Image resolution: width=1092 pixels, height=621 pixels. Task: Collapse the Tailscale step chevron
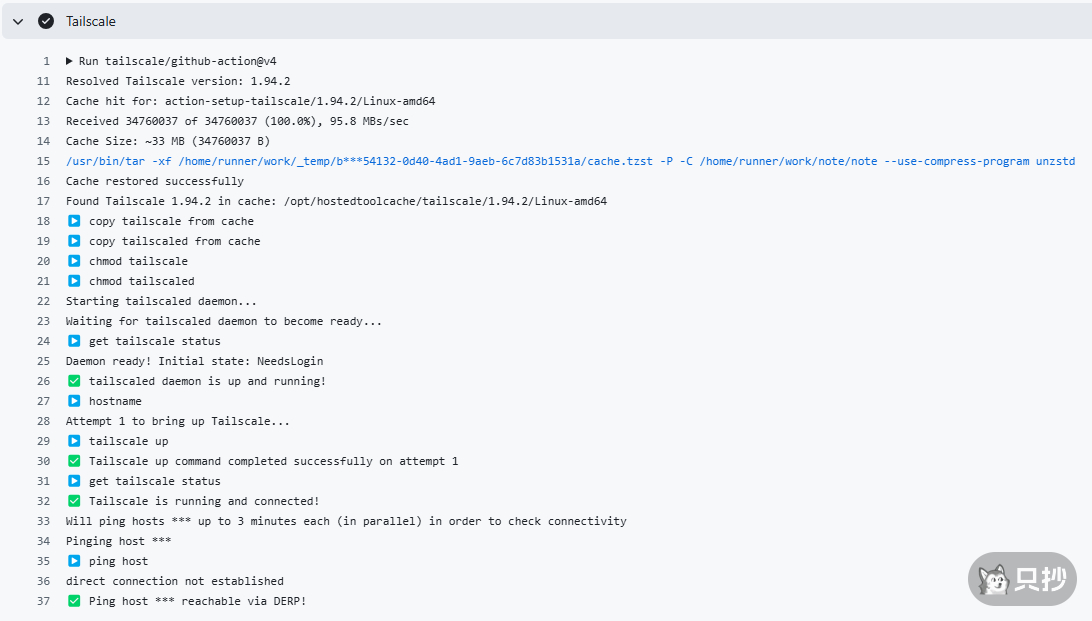click(x=18, y=22)
